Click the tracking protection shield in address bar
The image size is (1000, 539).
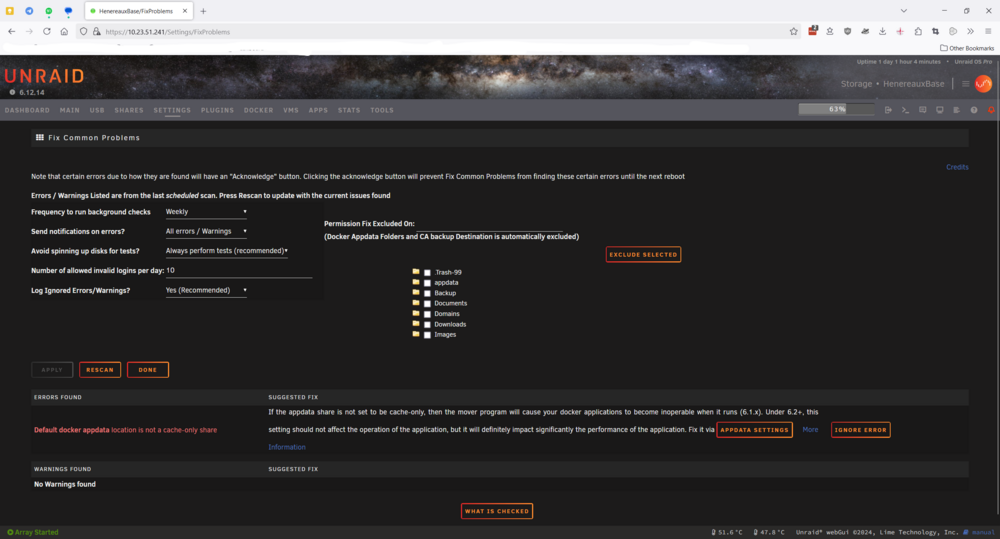83,31
